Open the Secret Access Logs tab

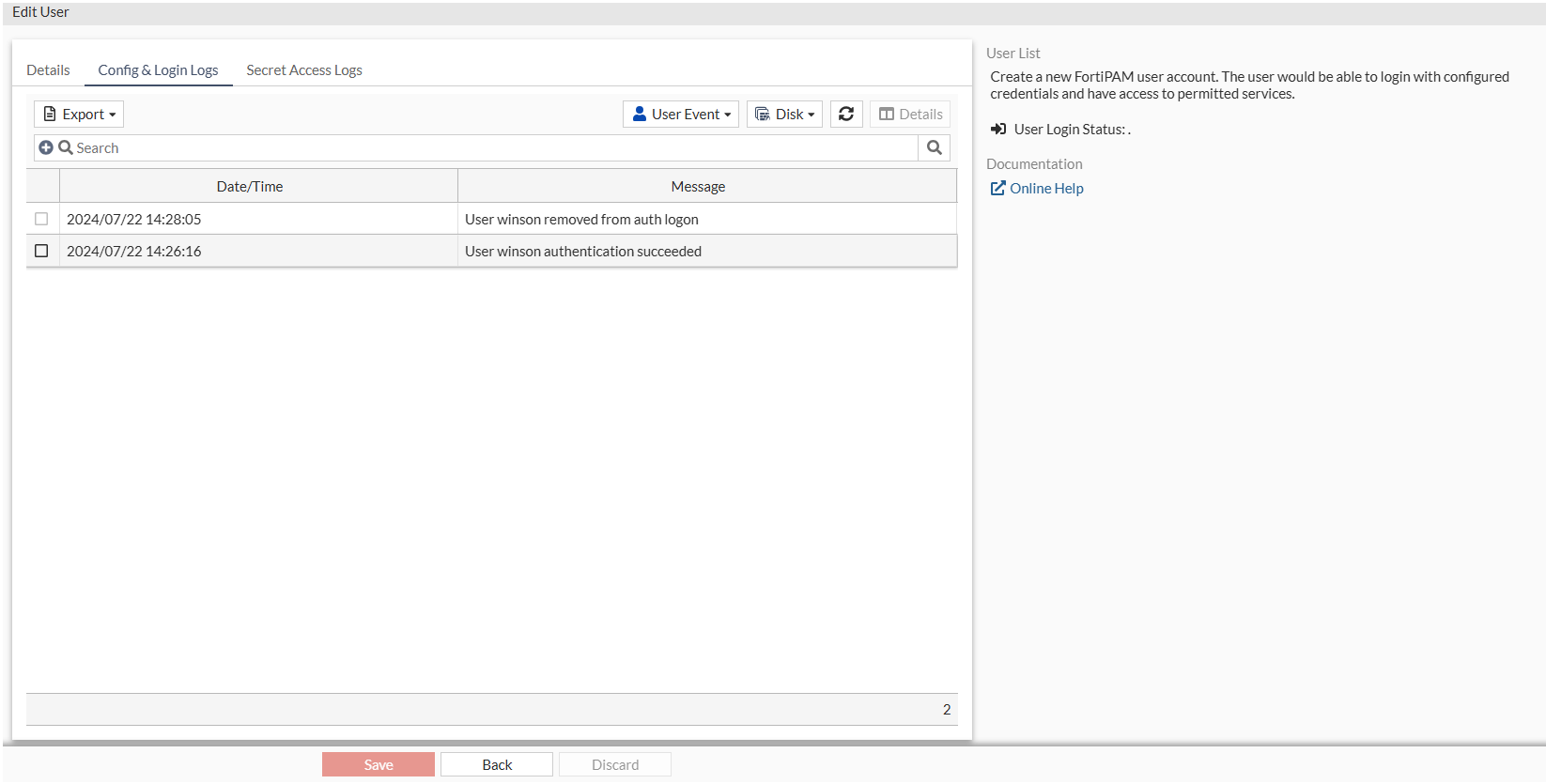(x=304, y=70)
